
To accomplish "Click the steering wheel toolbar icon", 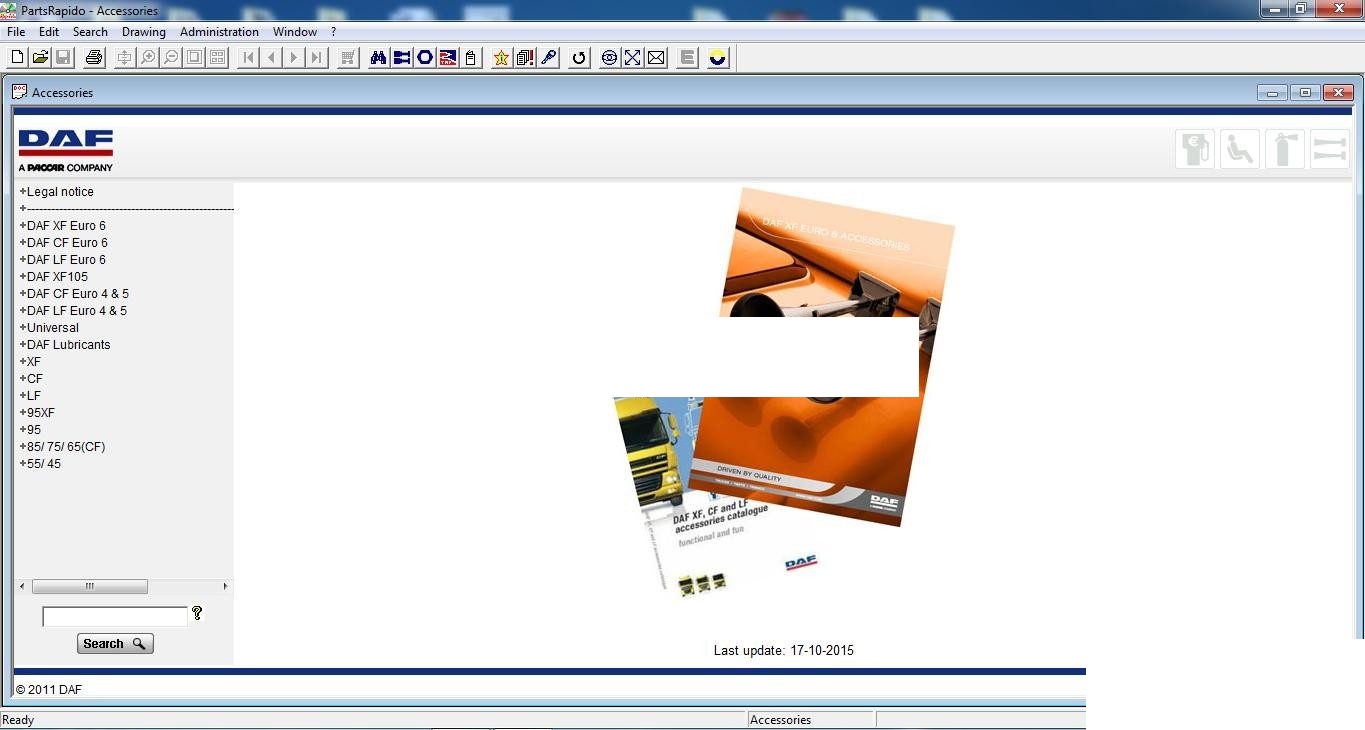I will coord(609,58).
